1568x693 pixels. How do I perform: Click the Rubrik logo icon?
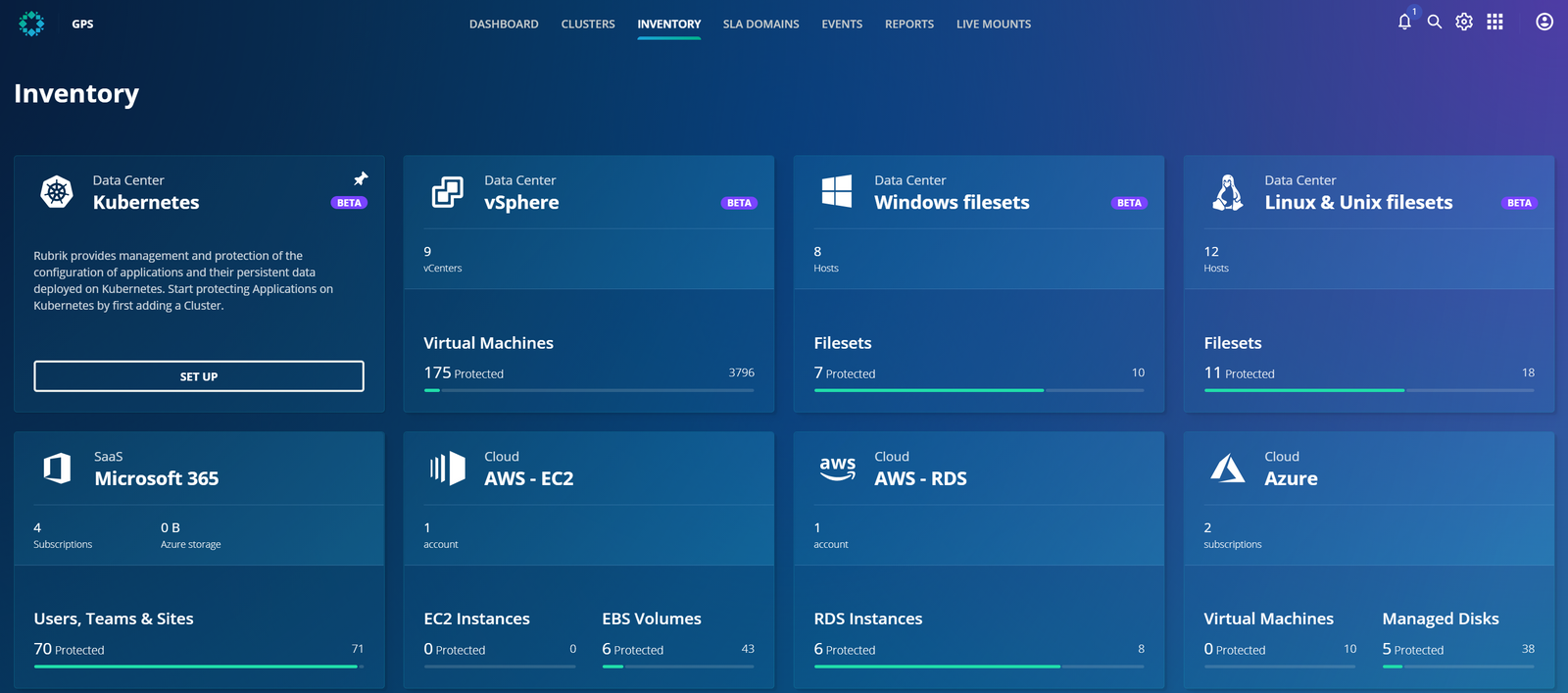click(x=31, y=24)
